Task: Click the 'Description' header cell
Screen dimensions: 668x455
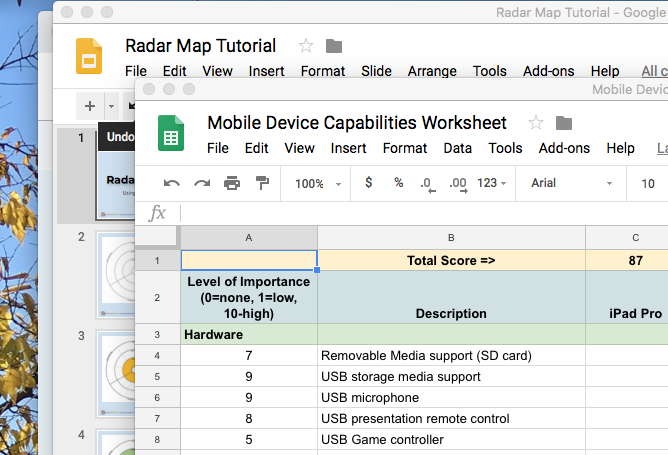Action: (451, 297)
